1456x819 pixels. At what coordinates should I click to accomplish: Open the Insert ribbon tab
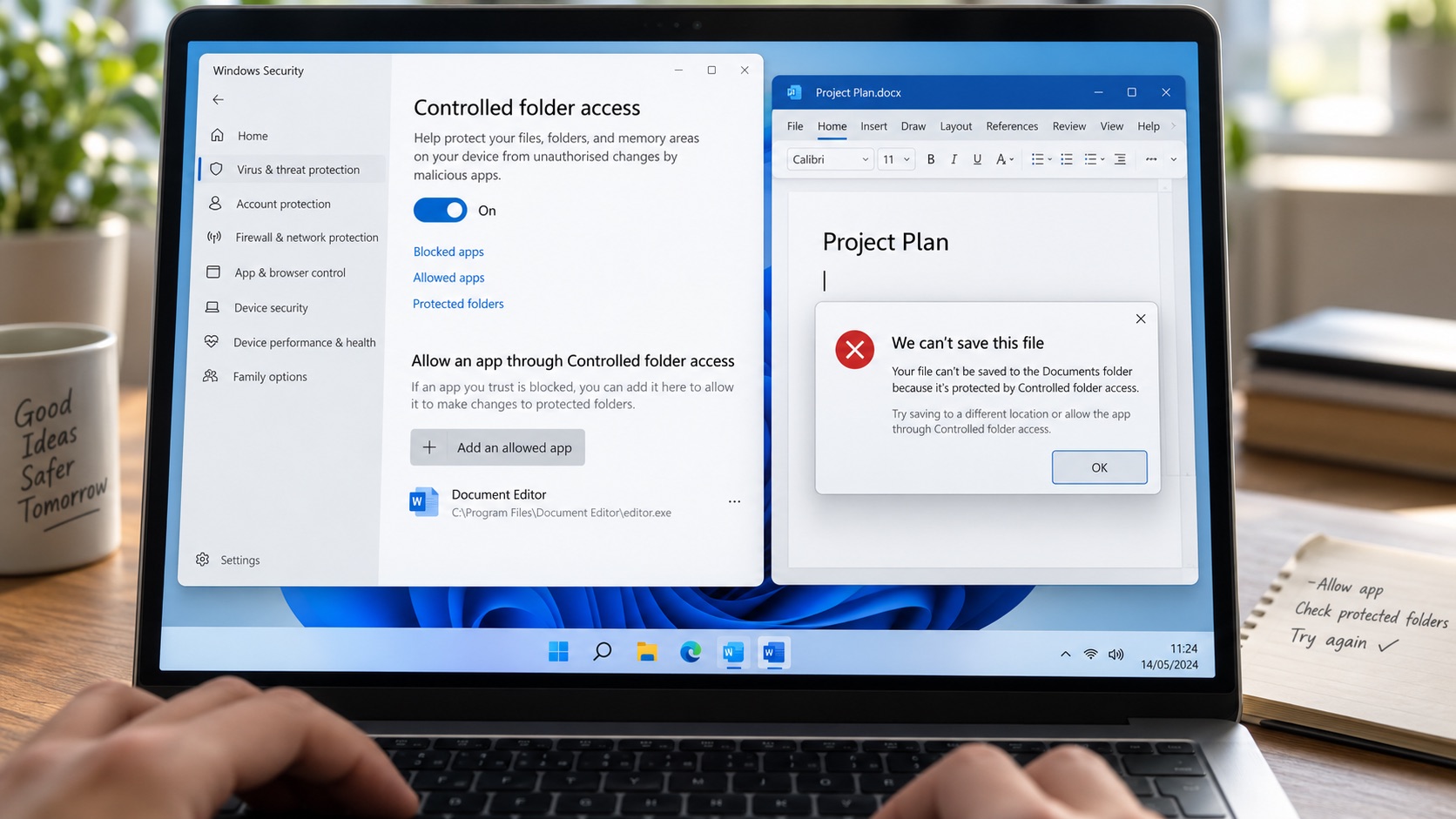(873, 126)
